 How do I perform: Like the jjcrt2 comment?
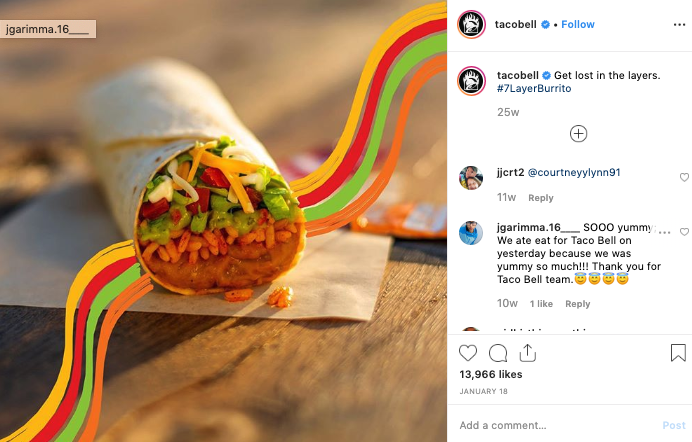click(684, 177)
